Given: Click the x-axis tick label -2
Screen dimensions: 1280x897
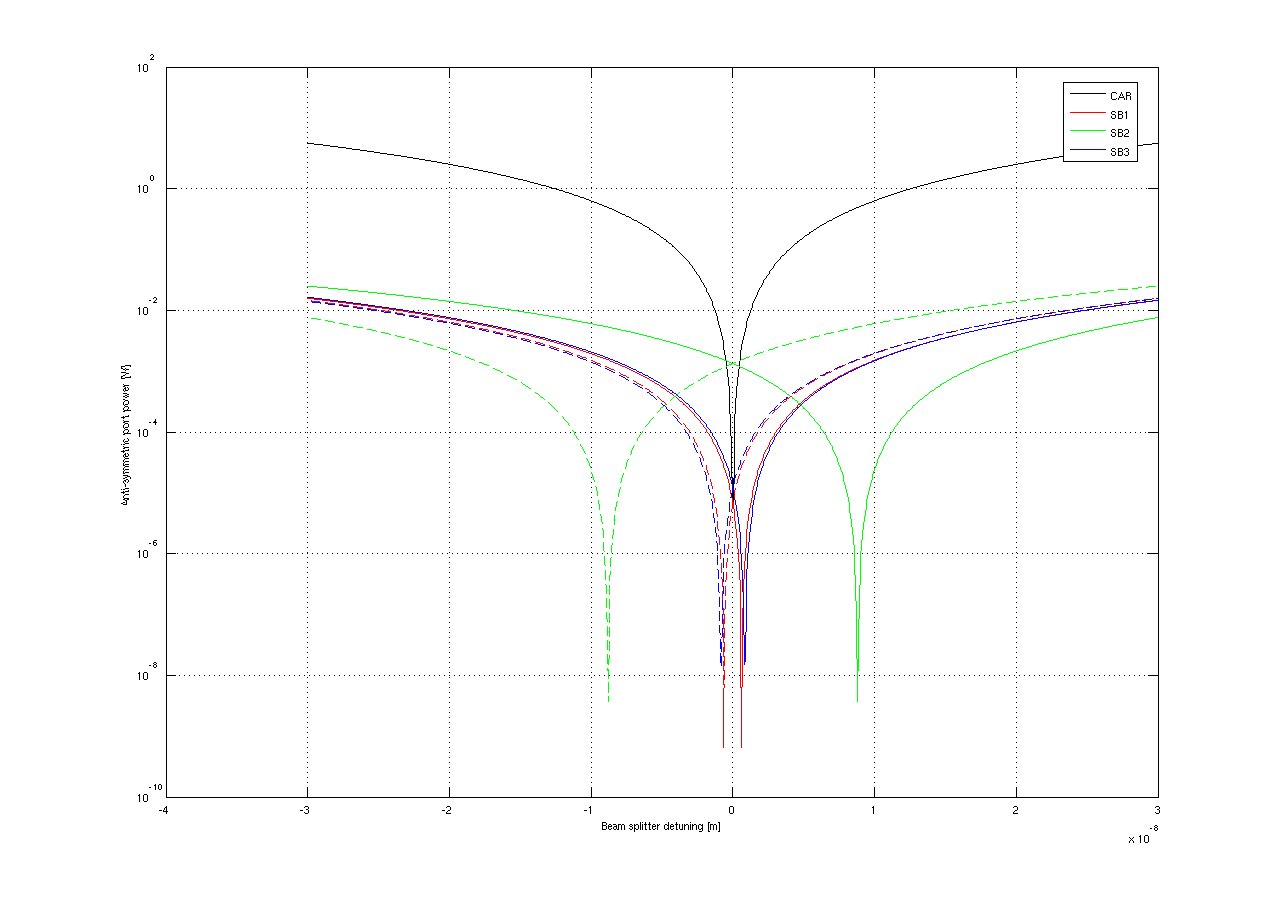Looking at the screenshot, I should coord(448,809).
